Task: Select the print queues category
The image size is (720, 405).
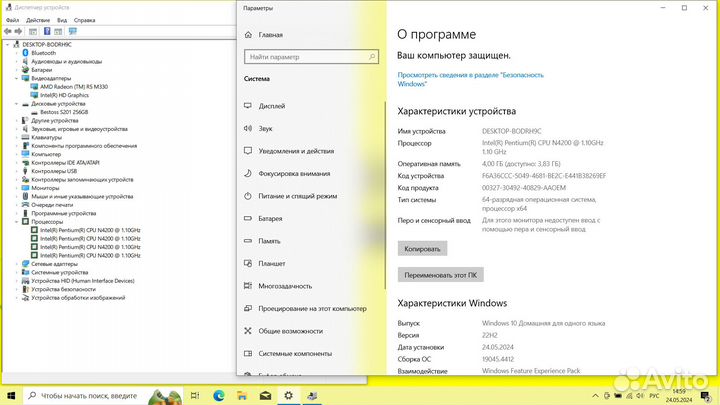Action: (x=52, y=205)
